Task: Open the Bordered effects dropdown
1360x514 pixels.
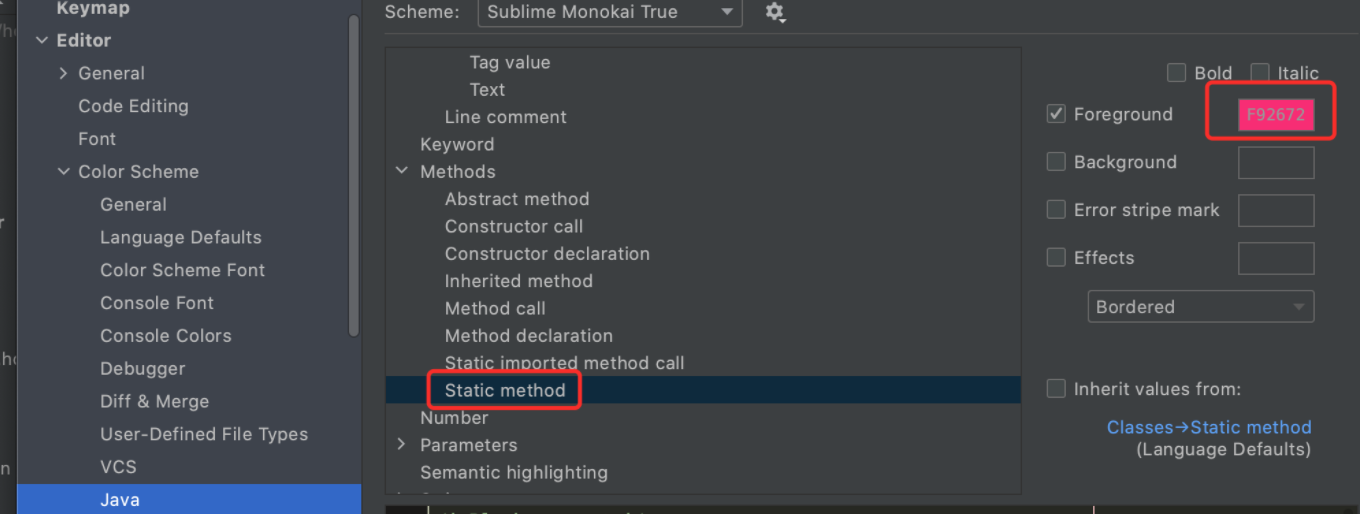Action: (x=1201, y=307)
